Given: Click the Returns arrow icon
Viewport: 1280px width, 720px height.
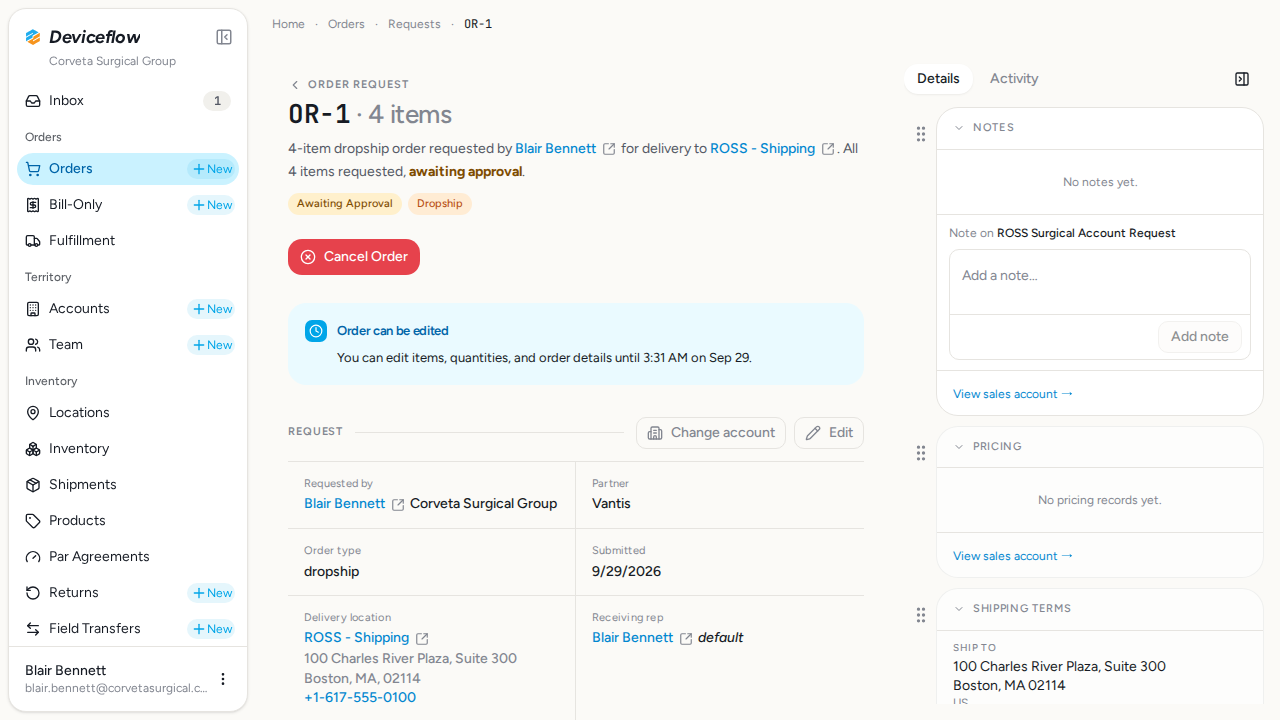Looking at the screenshot, I should pos(33,593).
